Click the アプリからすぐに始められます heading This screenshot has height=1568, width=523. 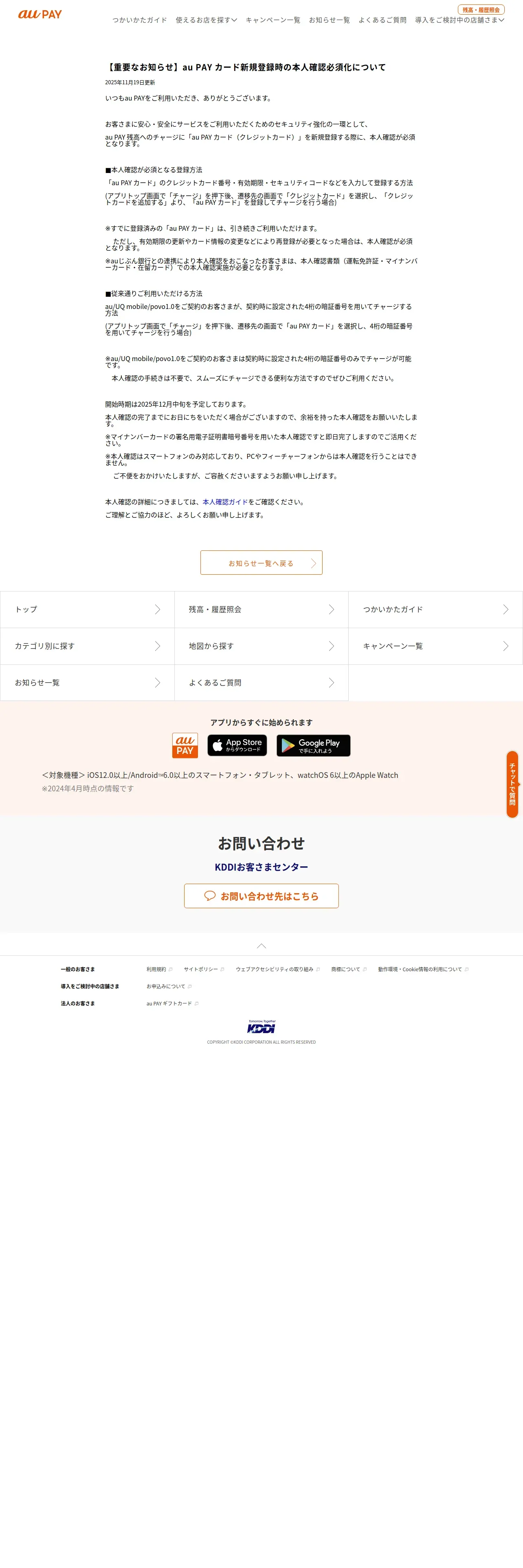(x=261, y=723)
